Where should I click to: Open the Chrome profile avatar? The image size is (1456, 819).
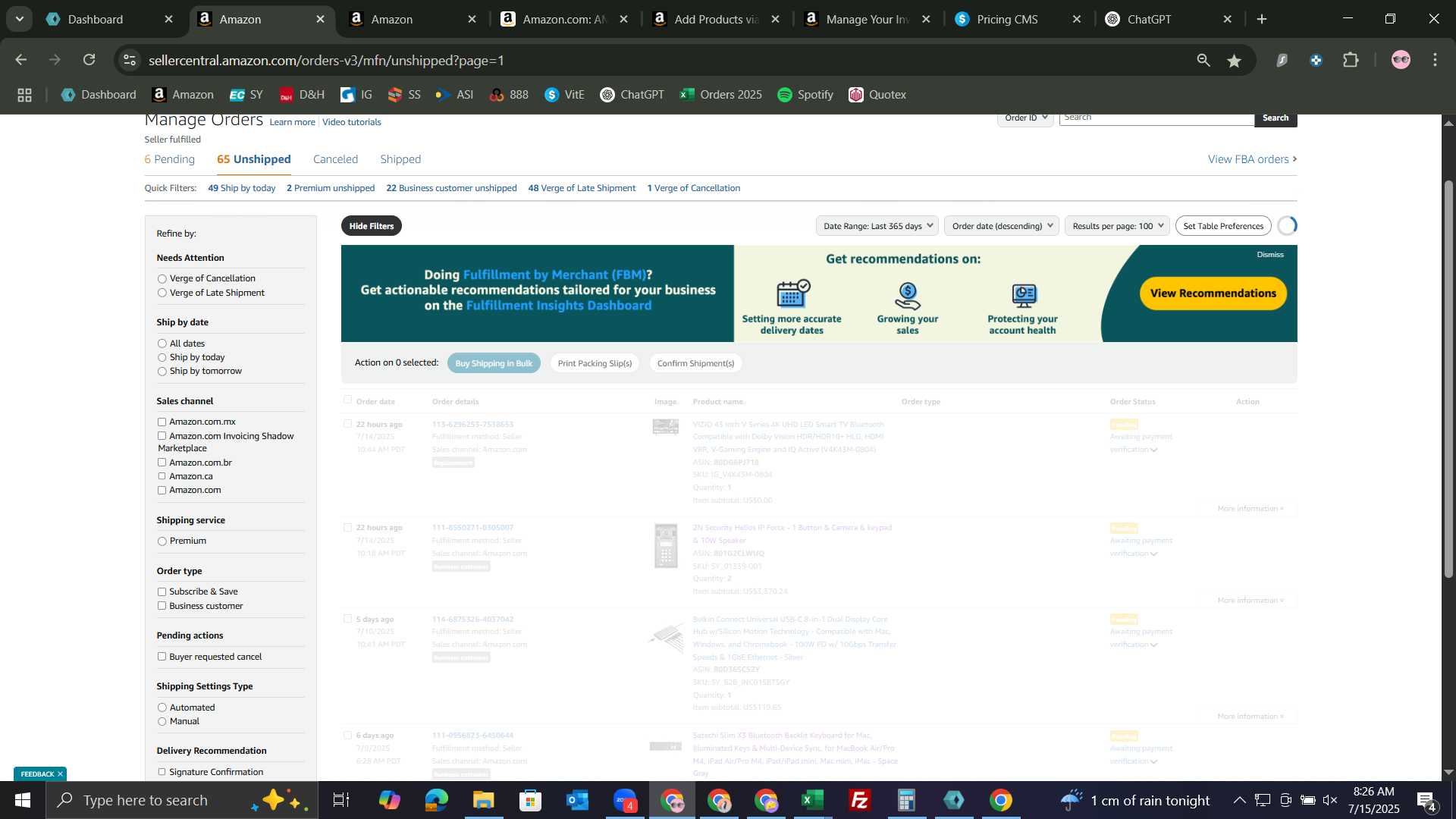pos(1401,60)
